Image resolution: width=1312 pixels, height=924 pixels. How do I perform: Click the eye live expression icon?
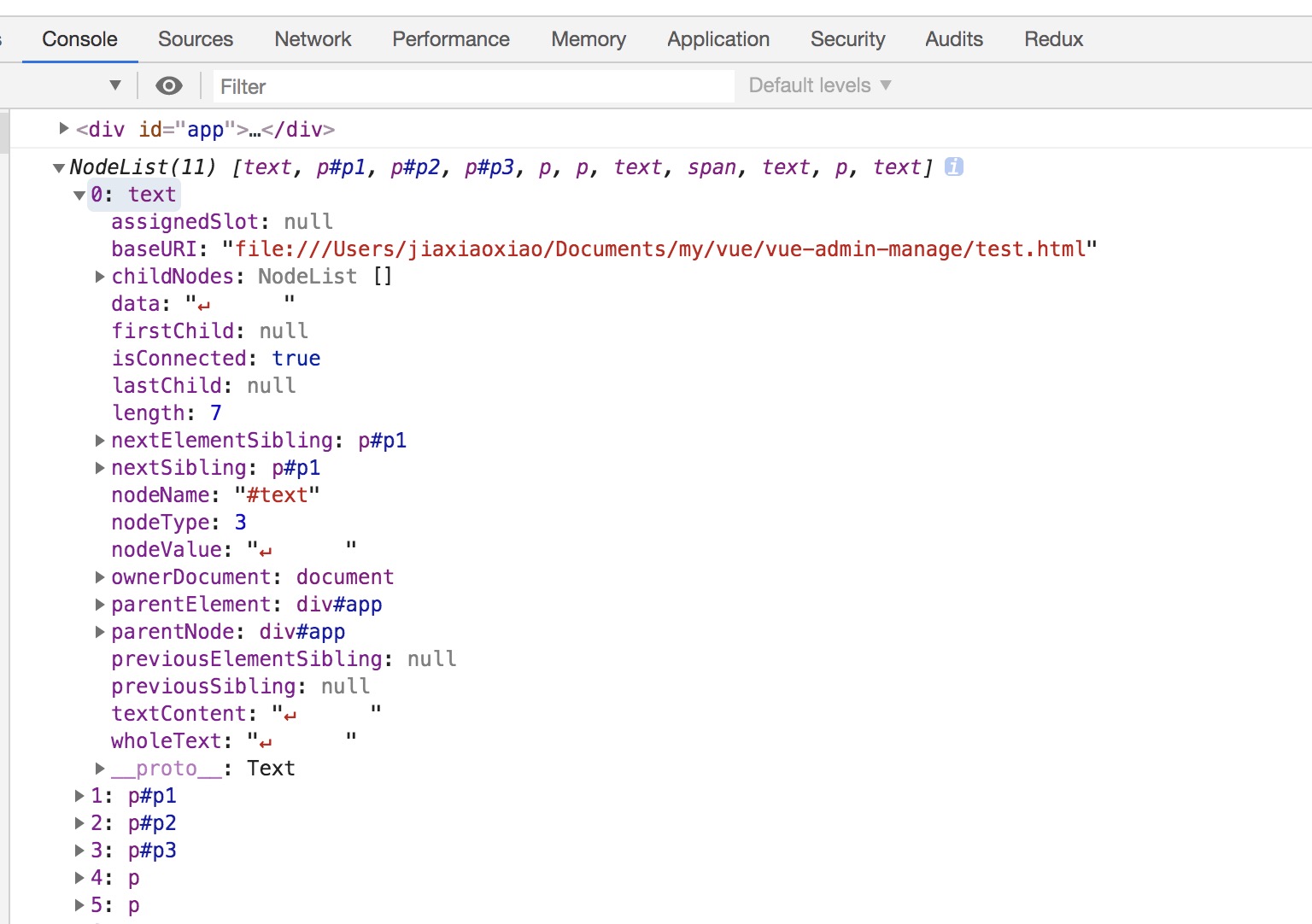tap(169, 85)
